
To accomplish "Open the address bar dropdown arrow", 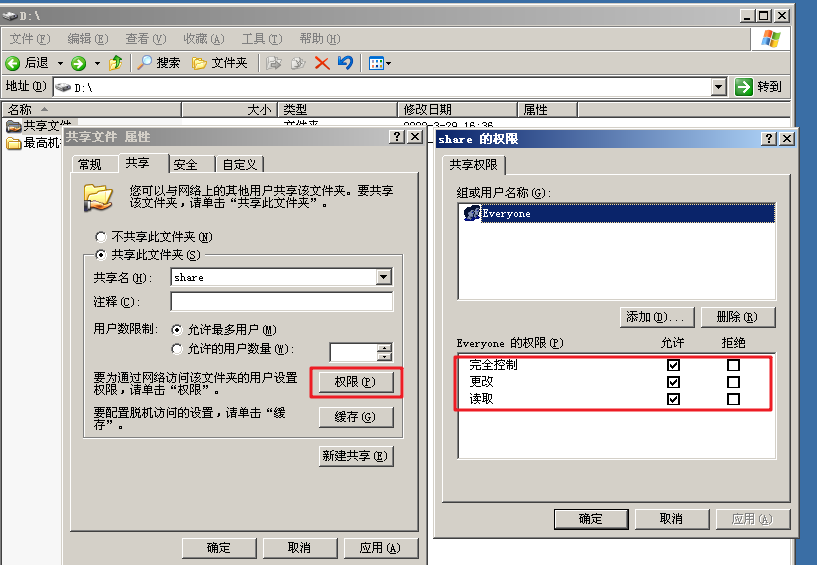I will 719,87.
